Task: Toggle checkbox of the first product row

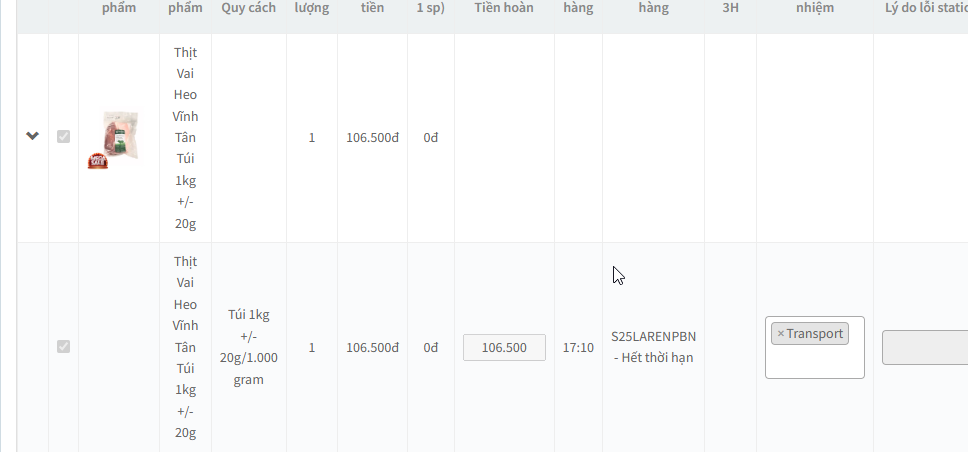Action: coord(64,136)
